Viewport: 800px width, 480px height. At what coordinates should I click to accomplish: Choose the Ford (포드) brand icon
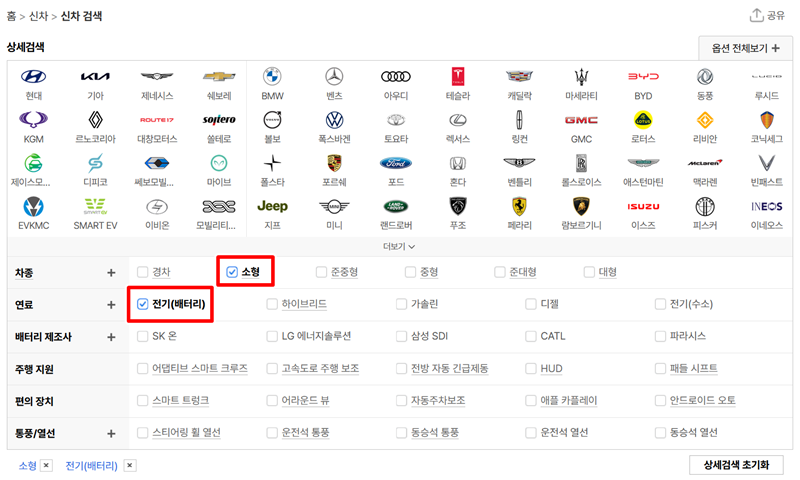[396, 163]
